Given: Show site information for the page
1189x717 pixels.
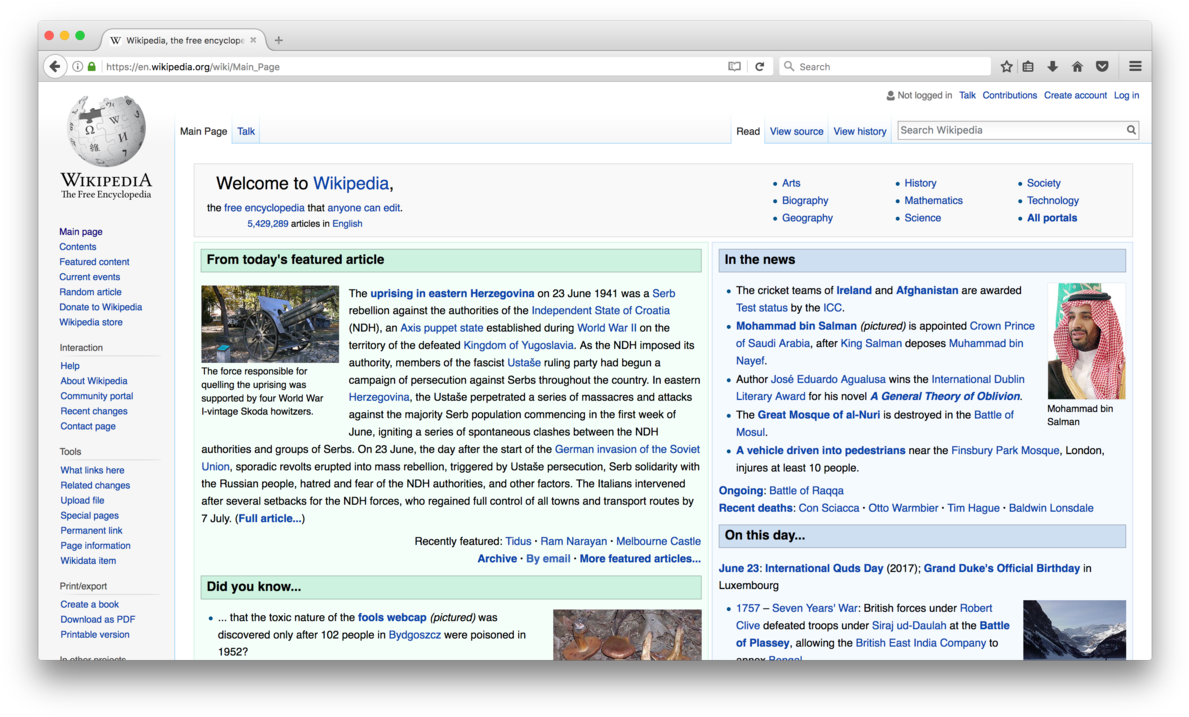Looking at the screenshot, I should tap(77, 67).
